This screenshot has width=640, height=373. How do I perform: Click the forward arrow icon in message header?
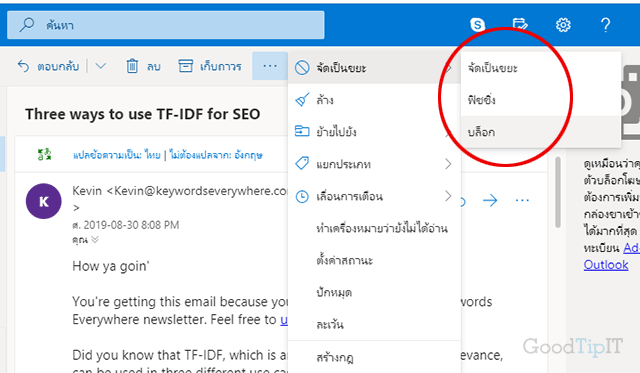coord(490,200)
